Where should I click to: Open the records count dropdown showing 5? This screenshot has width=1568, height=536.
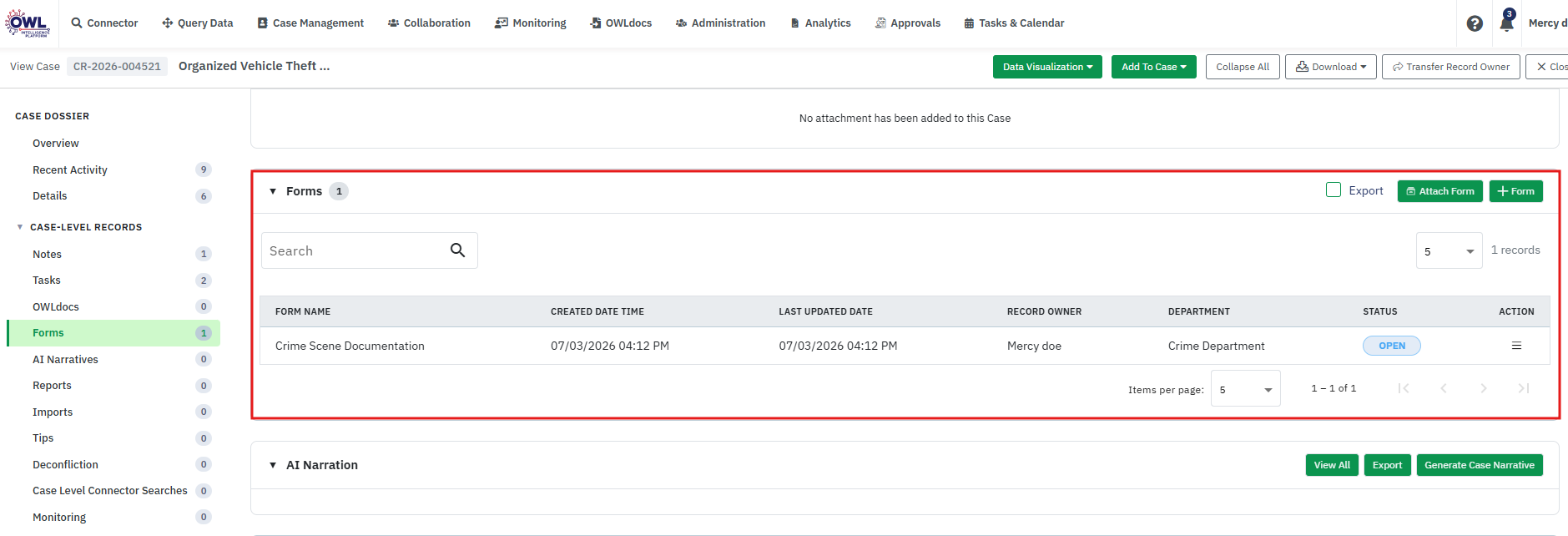pos(1449,250)
